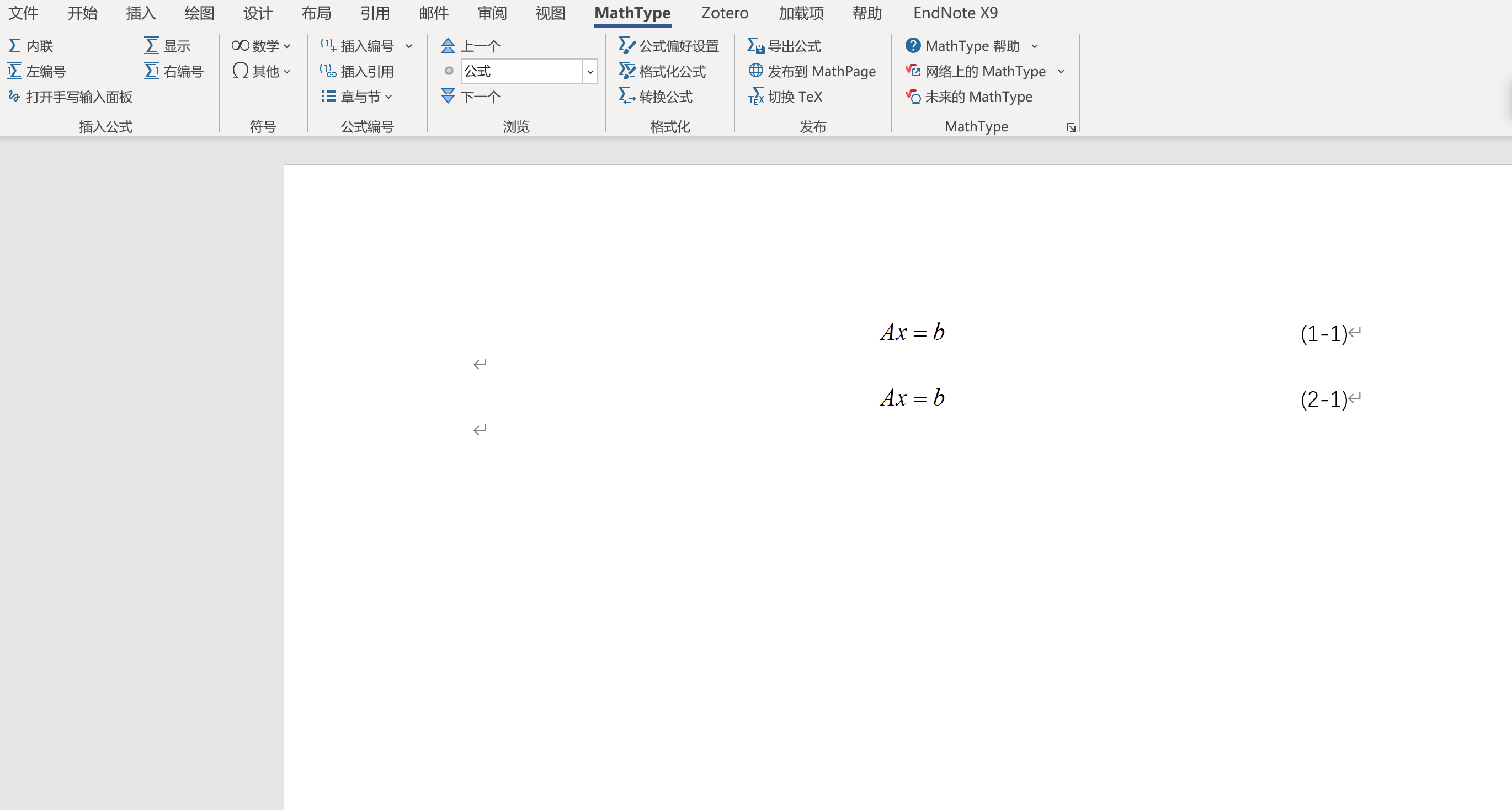Image resolution: width=1512 pixels, height=810 pixels.
Task: Click 切换 TeX toggle button
Action: [785, 97]
